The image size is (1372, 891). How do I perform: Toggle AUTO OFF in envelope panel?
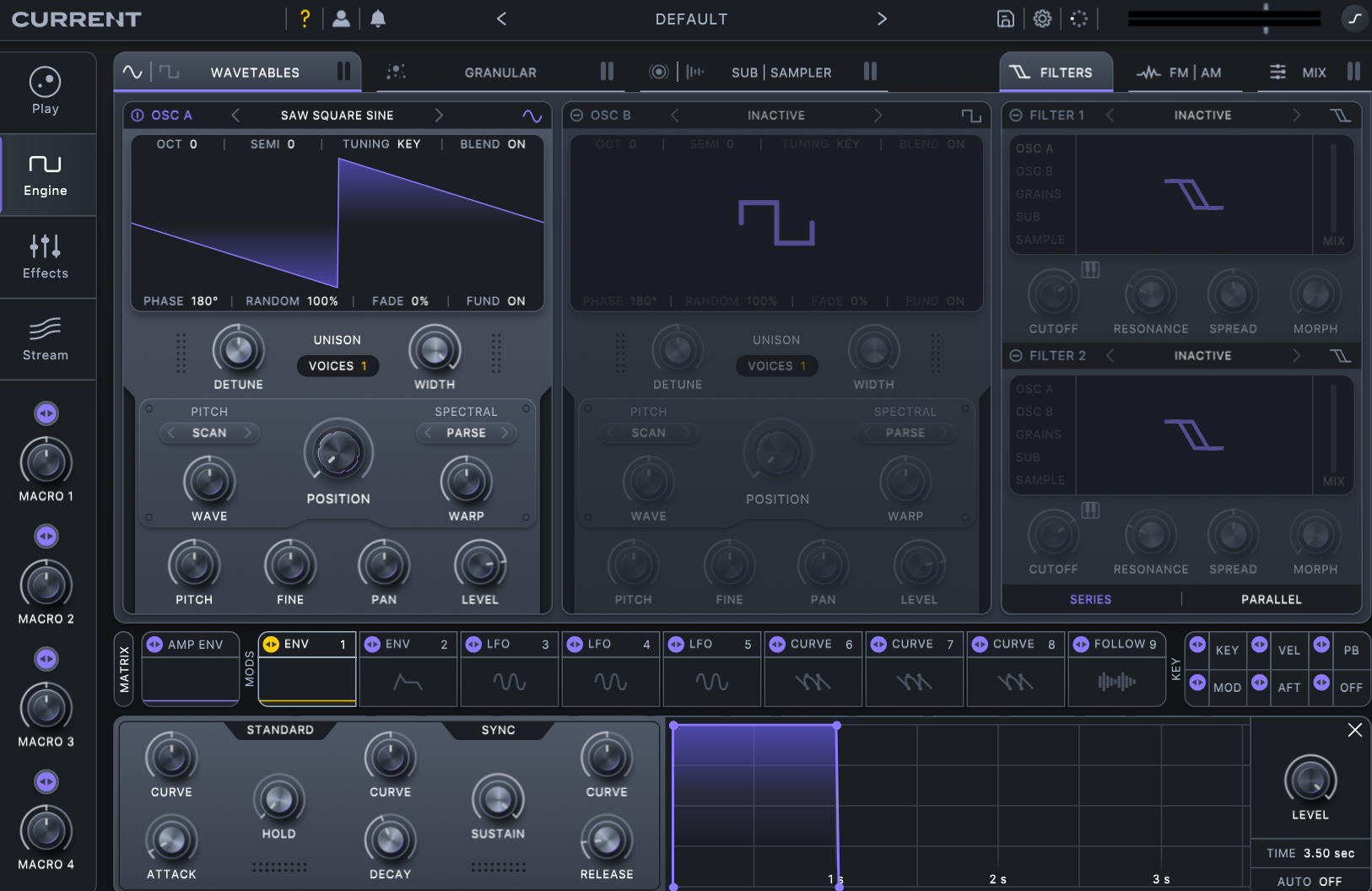(x=1310, y=881)
